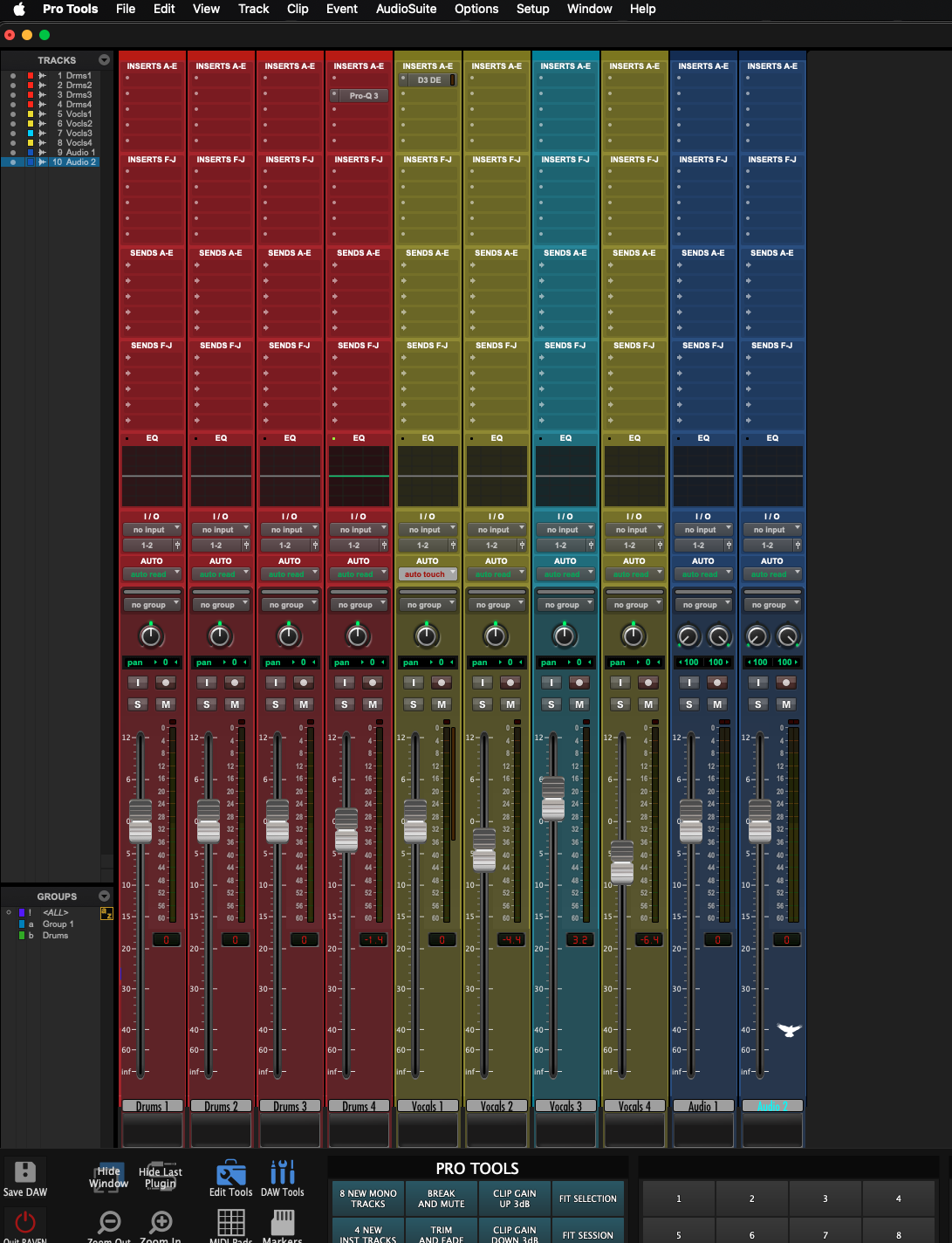This screenshot has height=1243, width=952.
Task: Open the D3 DE insert on Vocals 1
Action: [428, 80]
